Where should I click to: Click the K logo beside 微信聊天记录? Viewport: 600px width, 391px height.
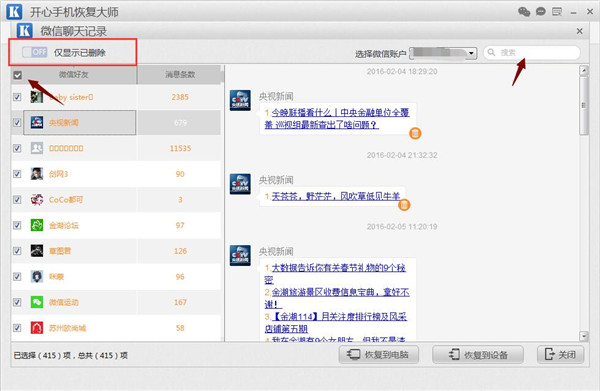[24, 31]
